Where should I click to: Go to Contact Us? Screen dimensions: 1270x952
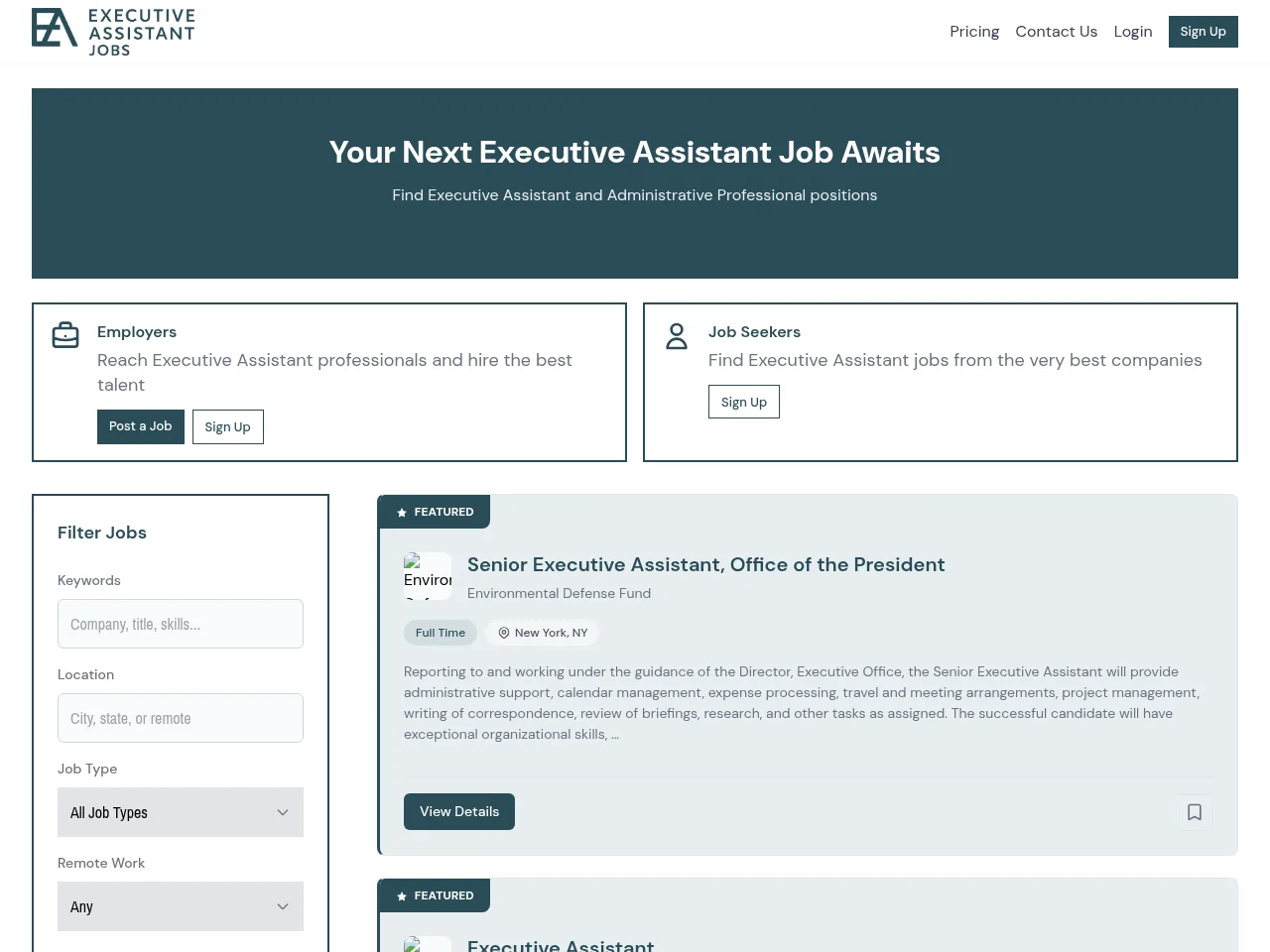click(x=1057, y=32)
